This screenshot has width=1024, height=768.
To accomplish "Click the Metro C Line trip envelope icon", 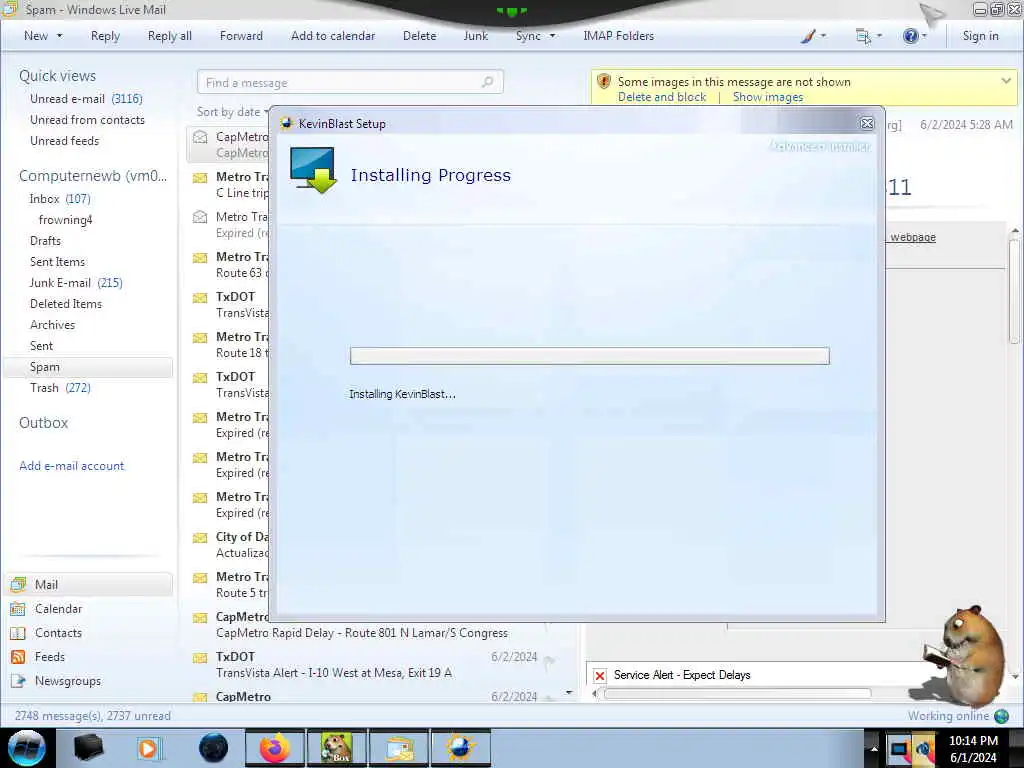I will (200, 178).
